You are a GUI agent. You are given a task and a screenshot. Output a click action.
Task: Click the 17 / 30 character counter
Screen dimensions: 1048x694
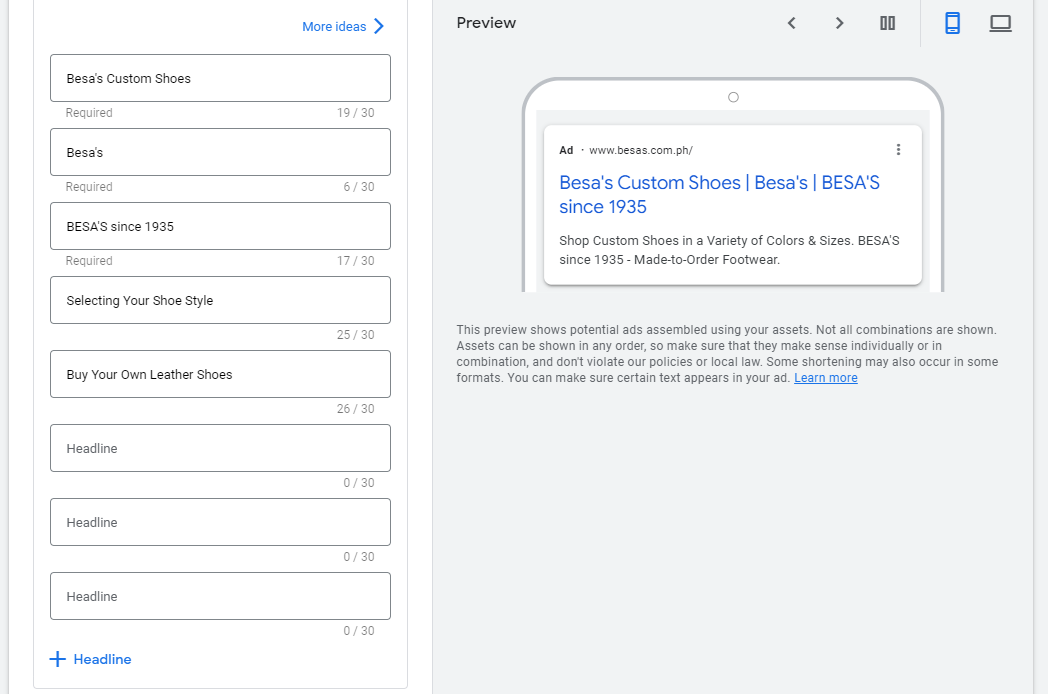point(356,261)
